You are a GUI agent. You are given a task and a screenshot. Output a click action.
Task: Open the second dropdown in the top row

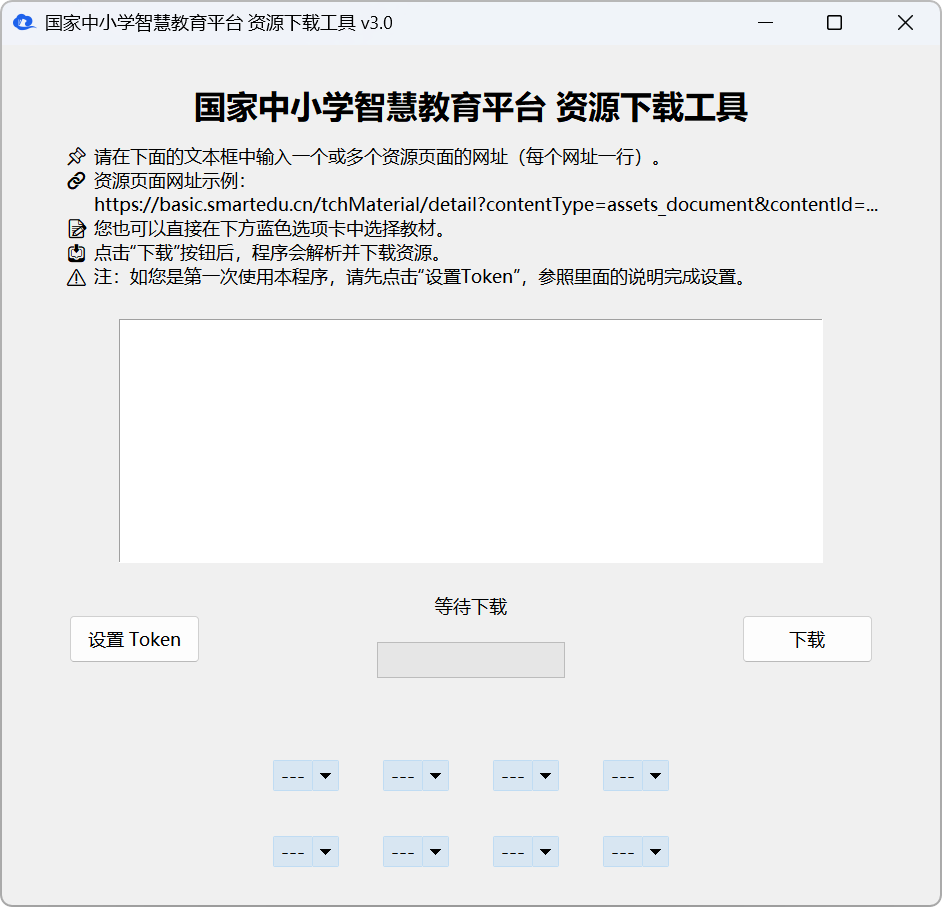click(x=415, y=775)
